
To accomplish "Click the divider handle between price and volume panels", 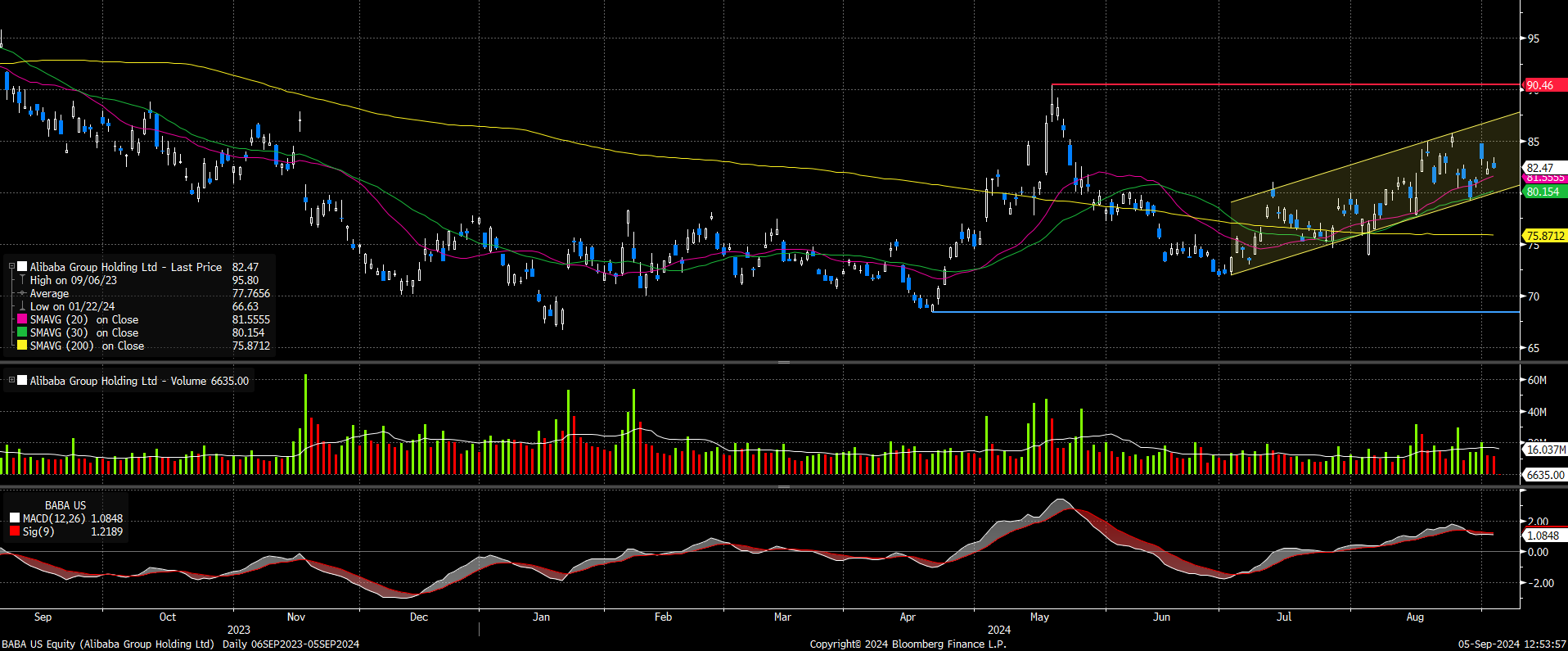I will pyautogui.click(x=783, y=362).
